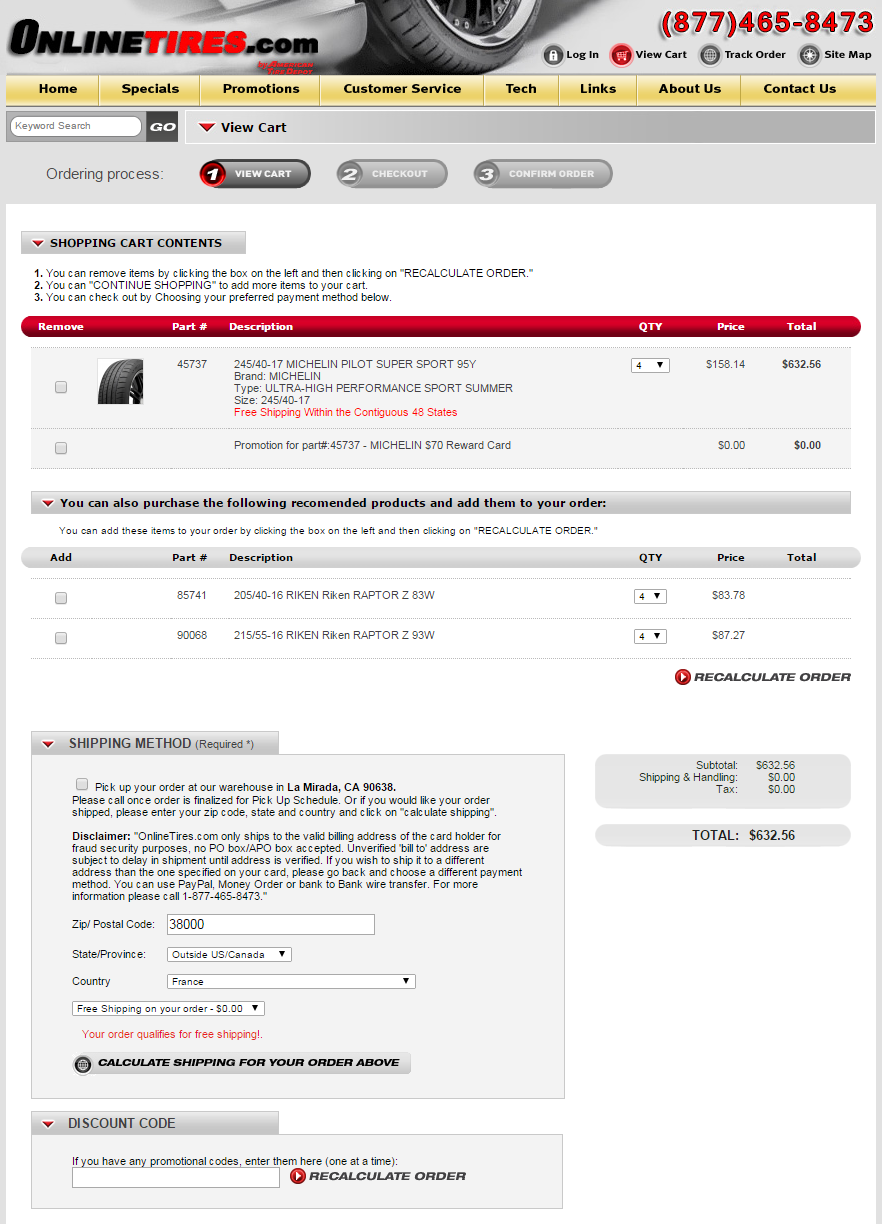Click step 3 Confirm Order process badge
The image size is (882, 1224).
[543, 174]
